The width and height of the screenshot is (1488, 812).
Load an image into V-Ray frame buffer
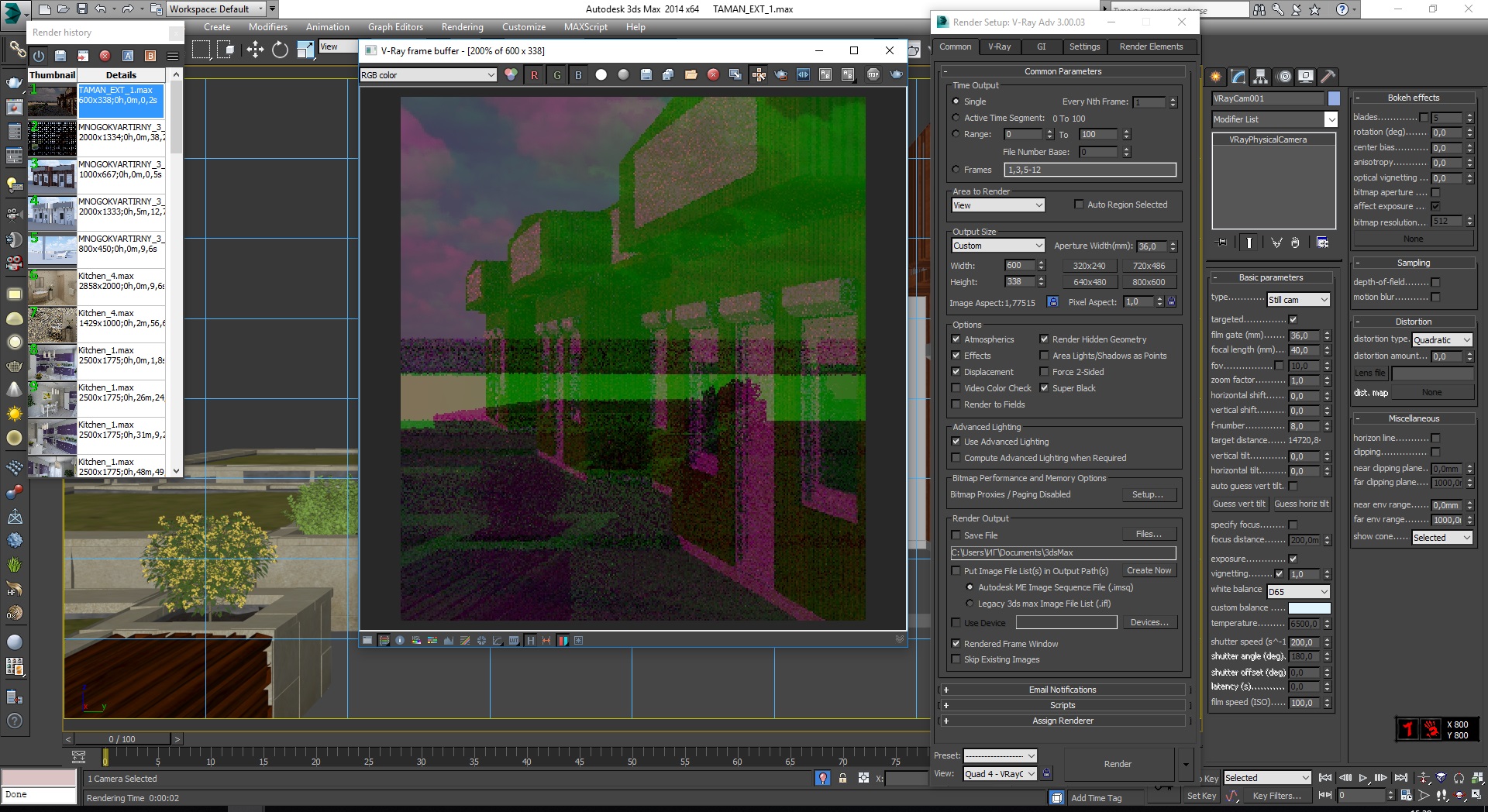point(691,75)
